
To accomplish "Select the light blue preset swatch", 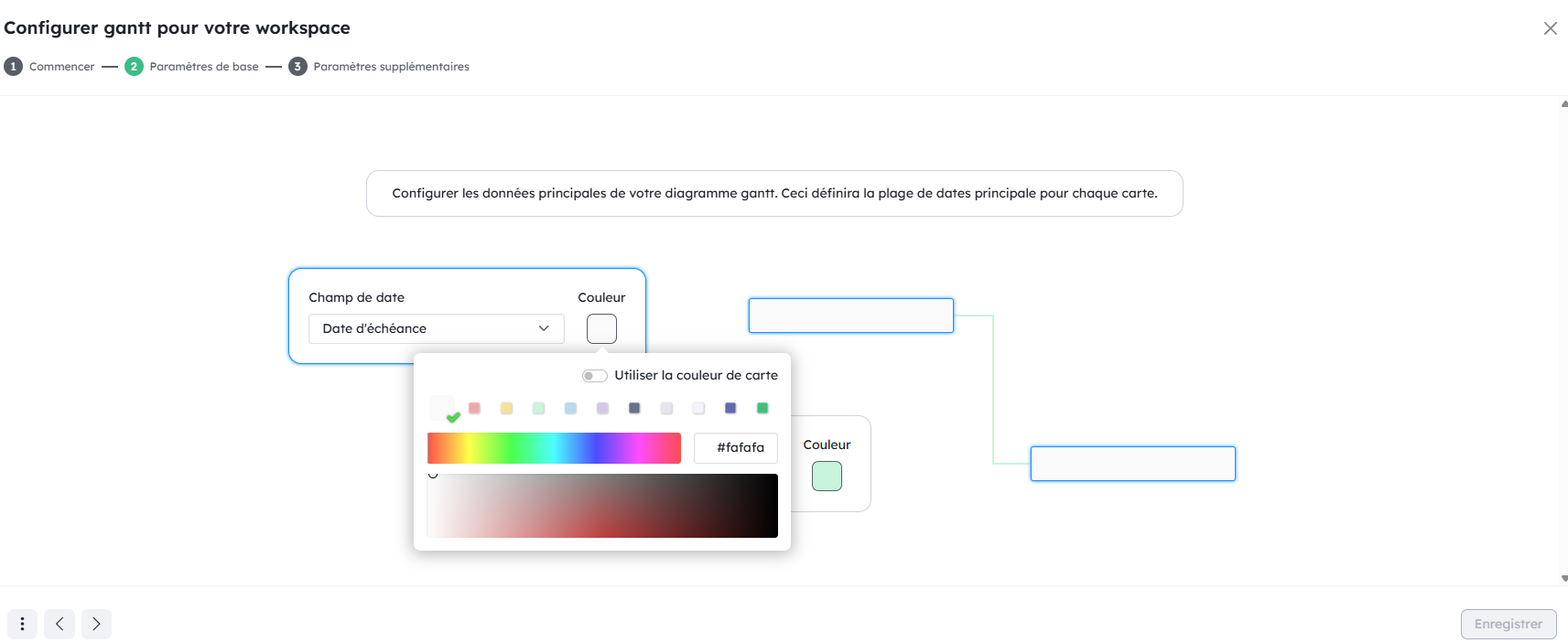I will pyautogui.click(x=570, y=408).
